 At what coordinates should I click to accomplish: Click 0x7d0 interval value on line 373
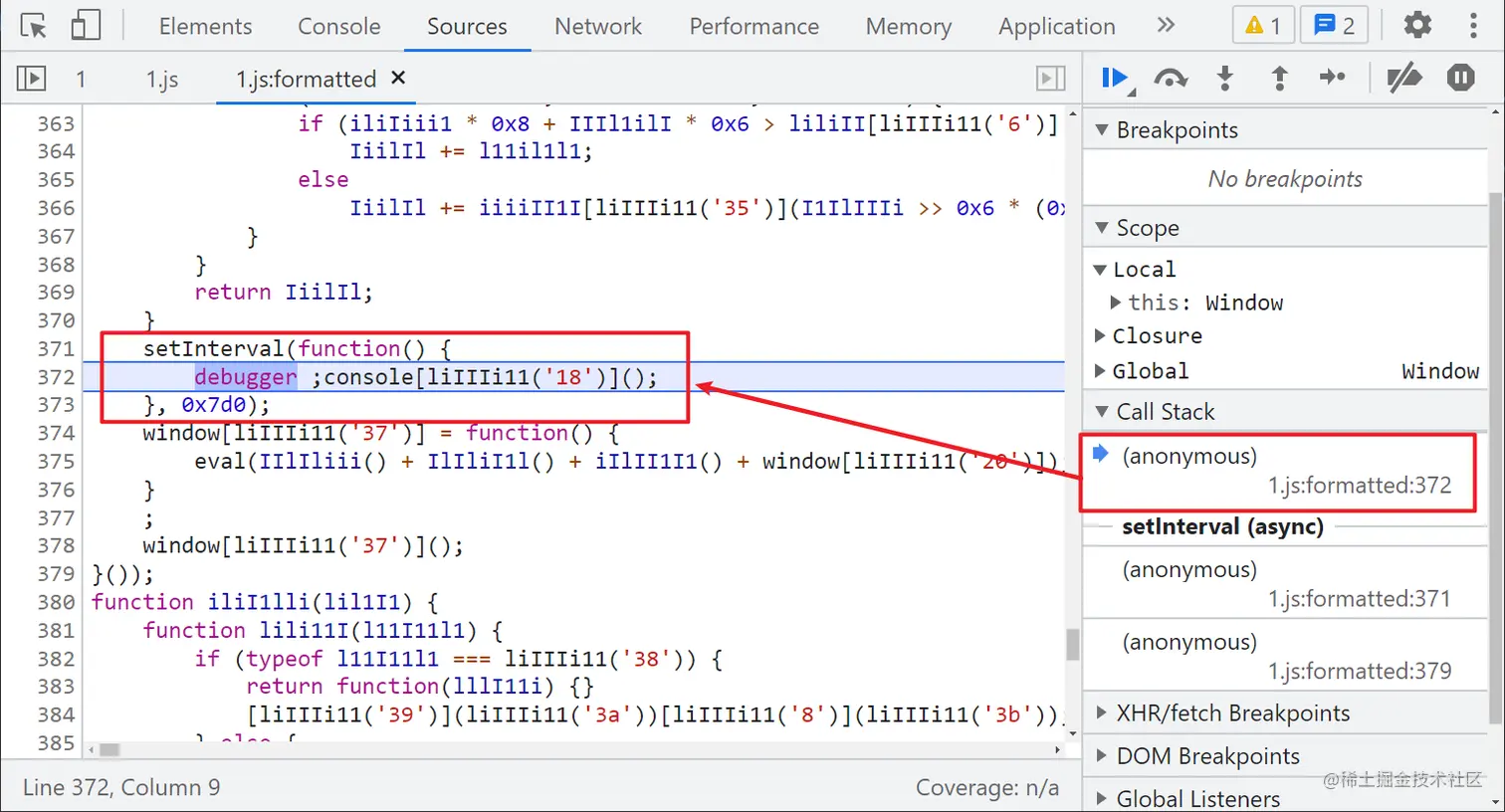pos(213,405)
